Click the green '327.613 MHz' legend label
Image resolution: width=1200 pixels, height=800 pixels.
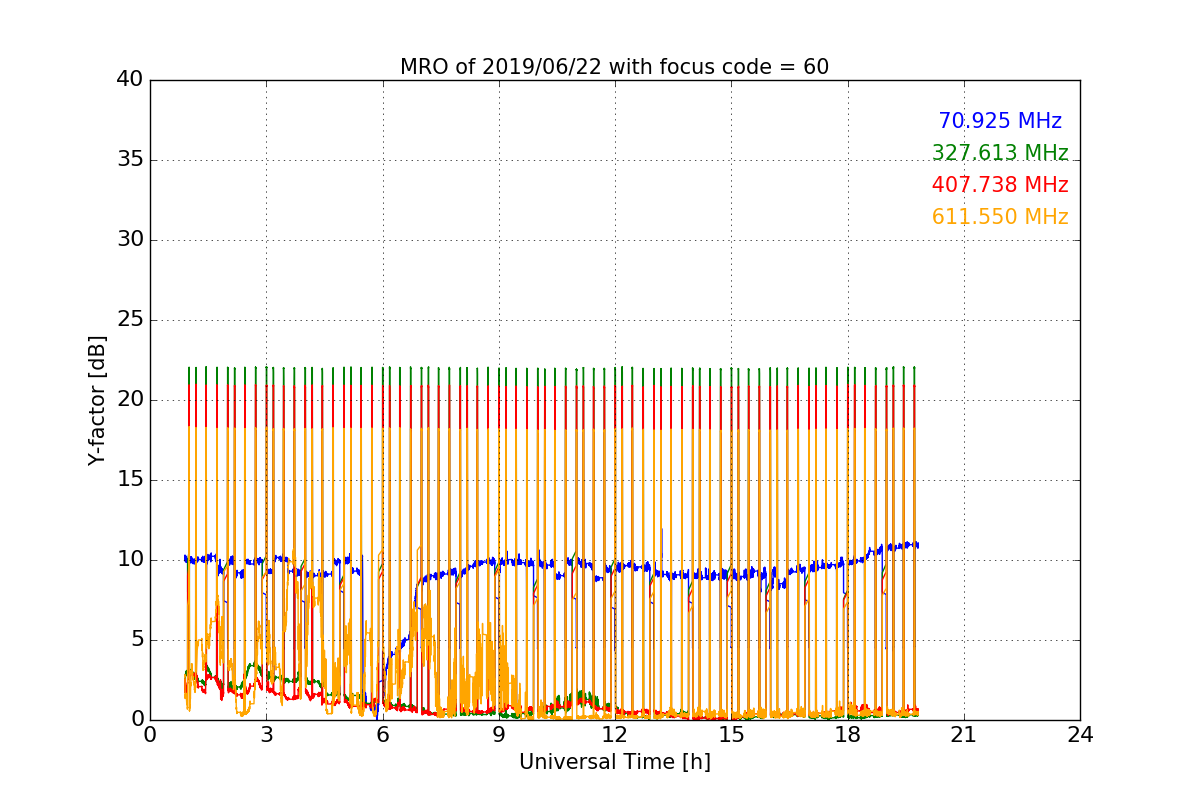1000,153
